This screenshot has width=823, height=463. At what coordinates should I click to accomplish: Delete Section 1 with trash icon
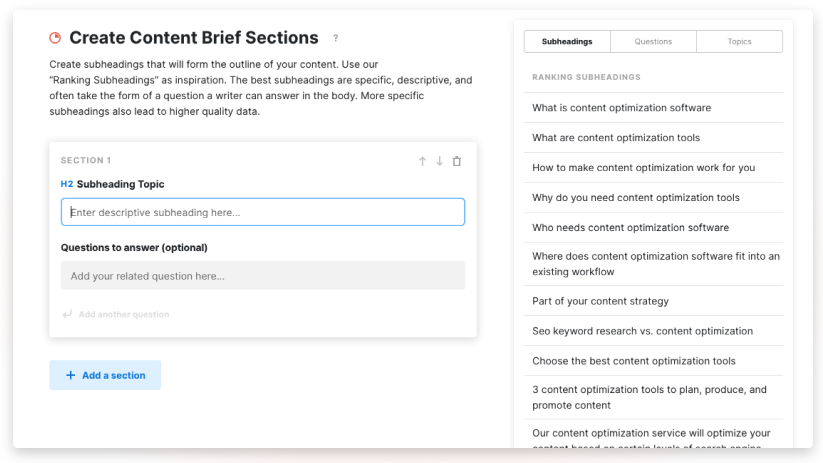457,161
